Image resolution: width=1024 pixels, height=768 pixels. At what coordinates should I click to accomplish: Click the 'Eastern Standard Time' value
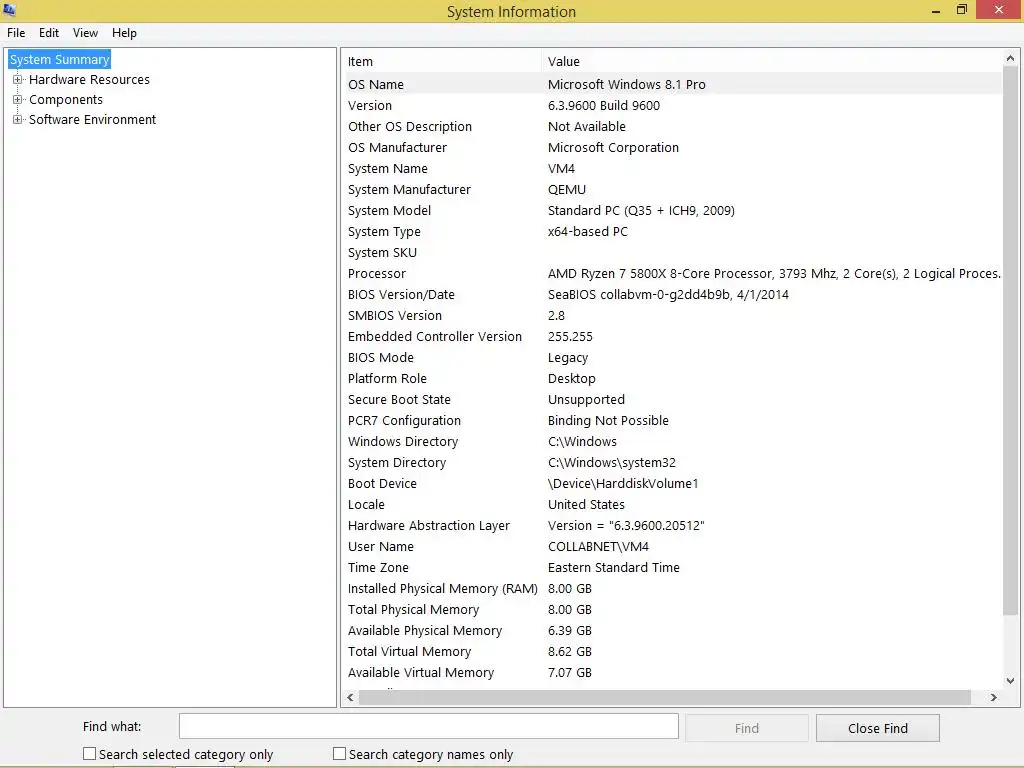point(613,568)
